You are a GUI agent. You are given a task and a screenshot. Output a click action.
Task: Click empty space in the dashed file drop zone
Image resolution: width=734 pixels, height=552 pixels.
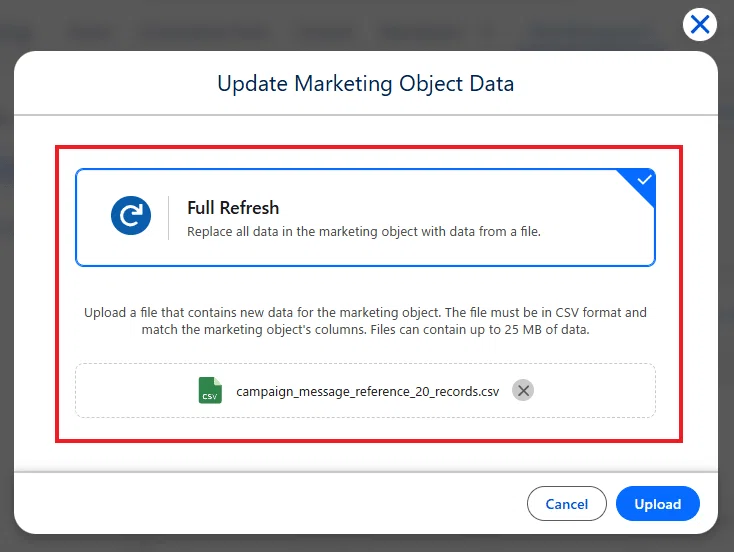(x=595, y=390)
